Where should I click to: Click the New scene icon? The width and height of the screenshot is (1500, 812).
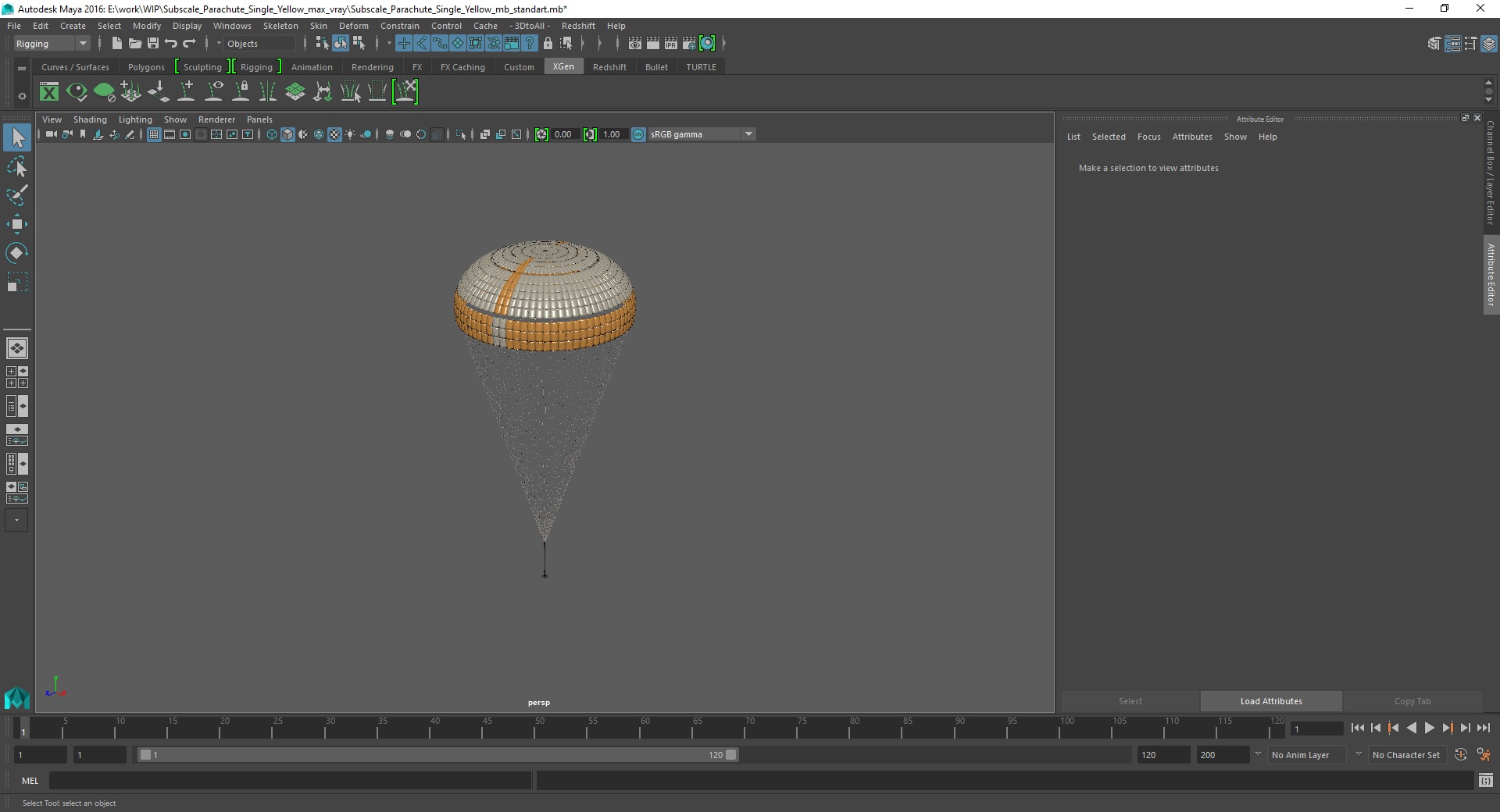click(116, 44)
